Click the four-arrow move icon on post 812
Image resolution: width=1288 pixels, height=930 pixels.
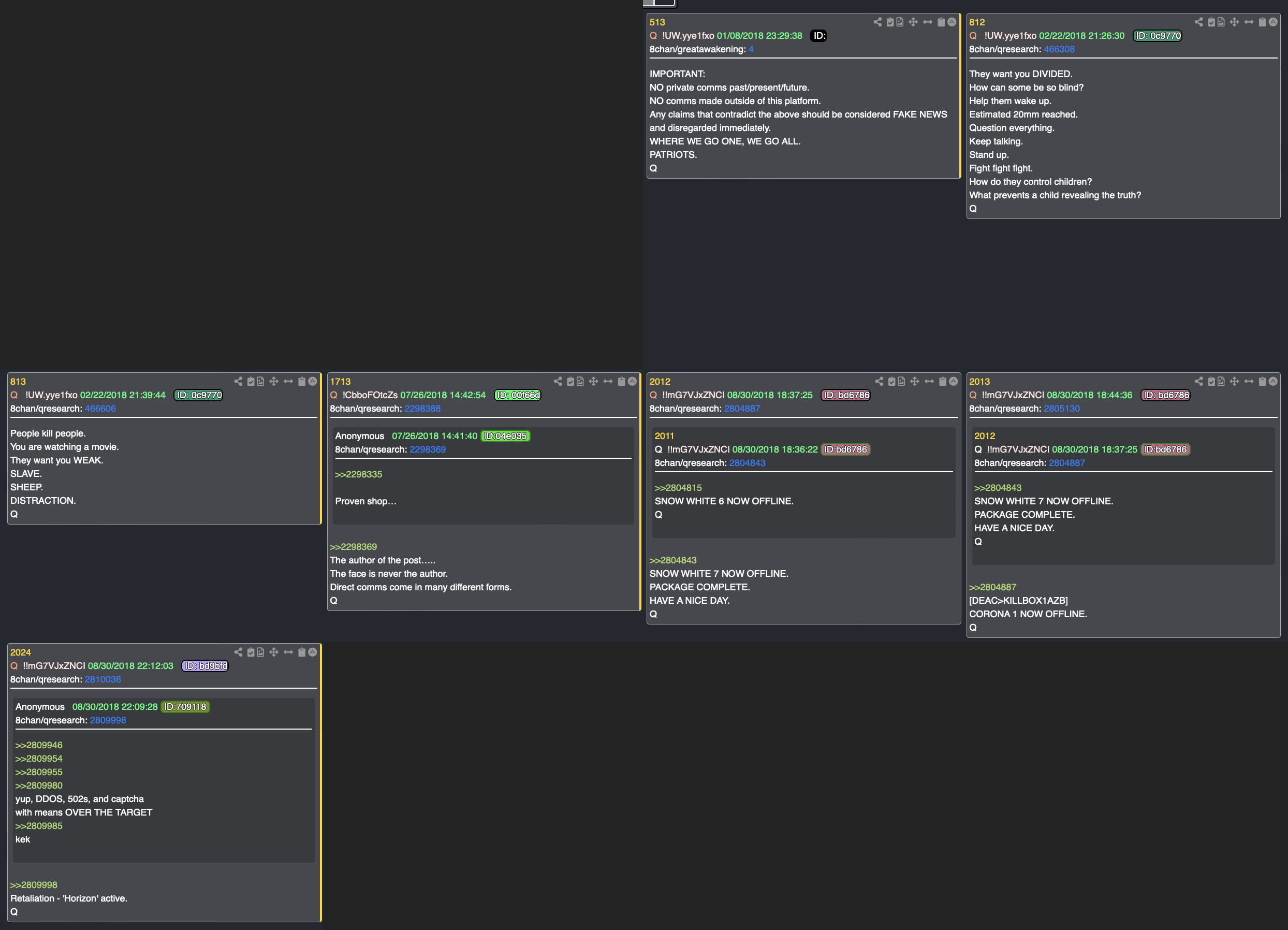click(1234, 22)
